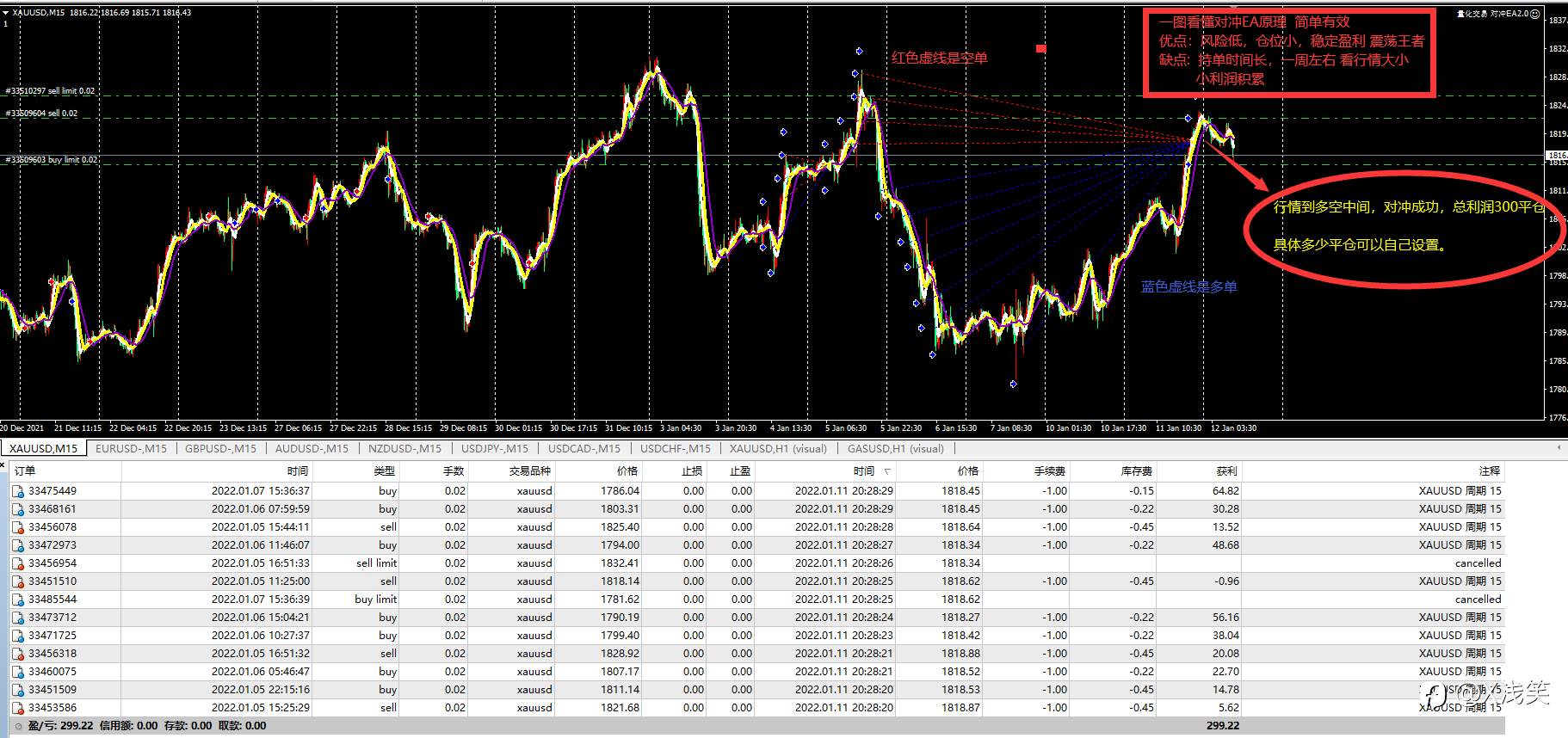Click total profit 299.22 in summary row
Viewport: 1568px width, 738px height.
tap(1223, 726)
